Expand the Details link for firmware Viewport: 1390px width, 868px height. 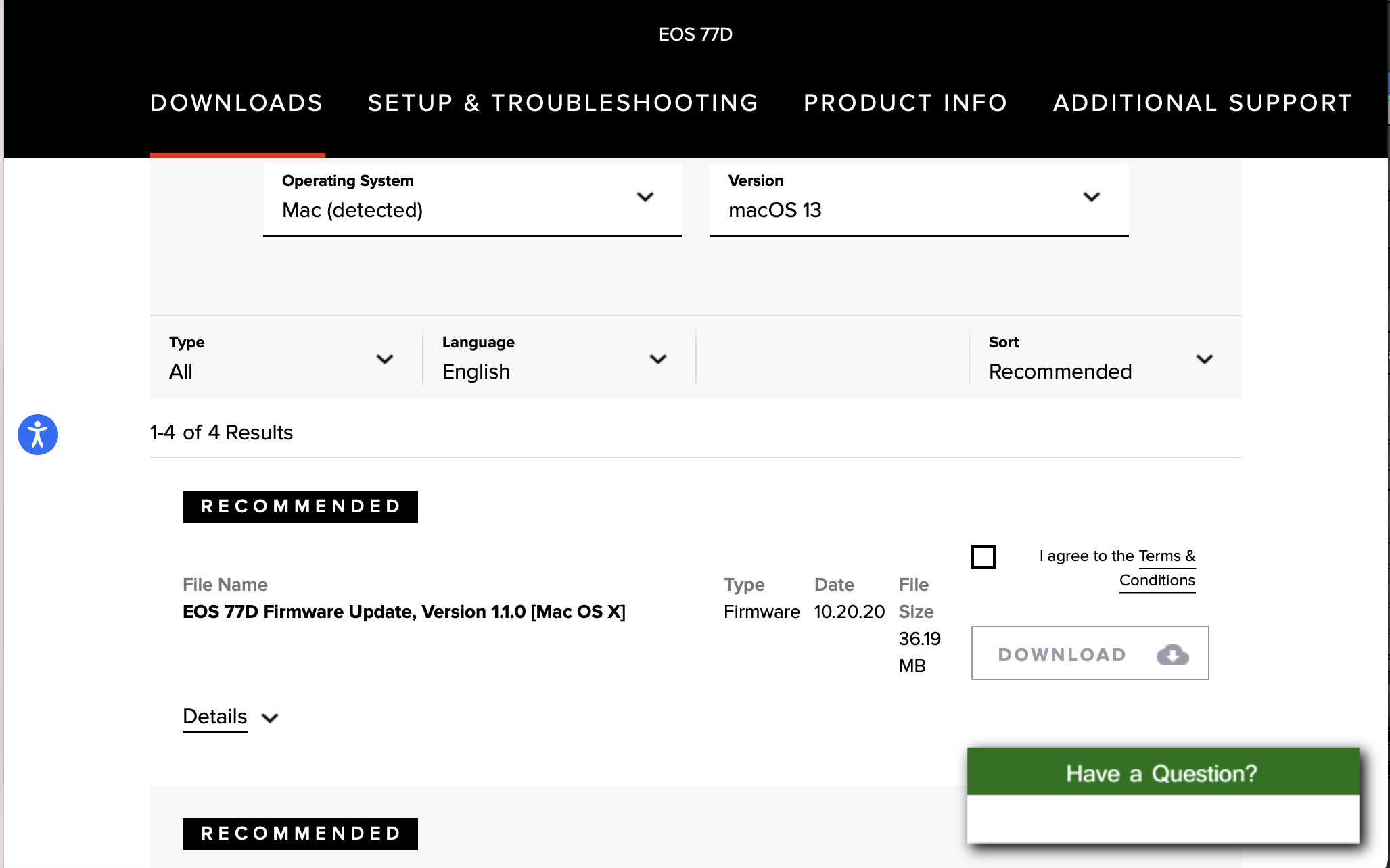215,717
